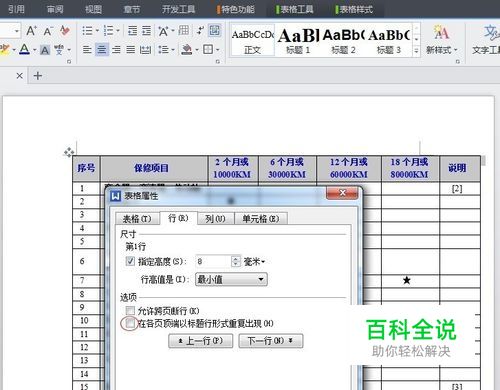
Task: Open 特色功能 ribbon tab
Action: [x=236, y=9]
